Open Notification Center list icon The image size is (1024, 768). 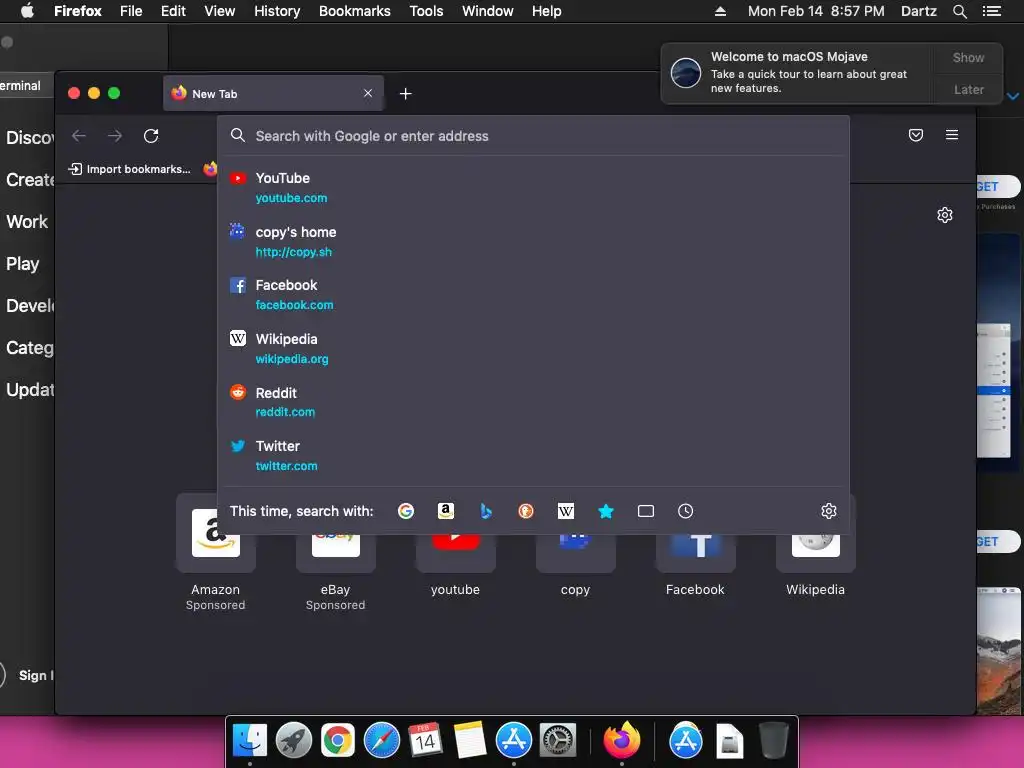pos(992,11)
